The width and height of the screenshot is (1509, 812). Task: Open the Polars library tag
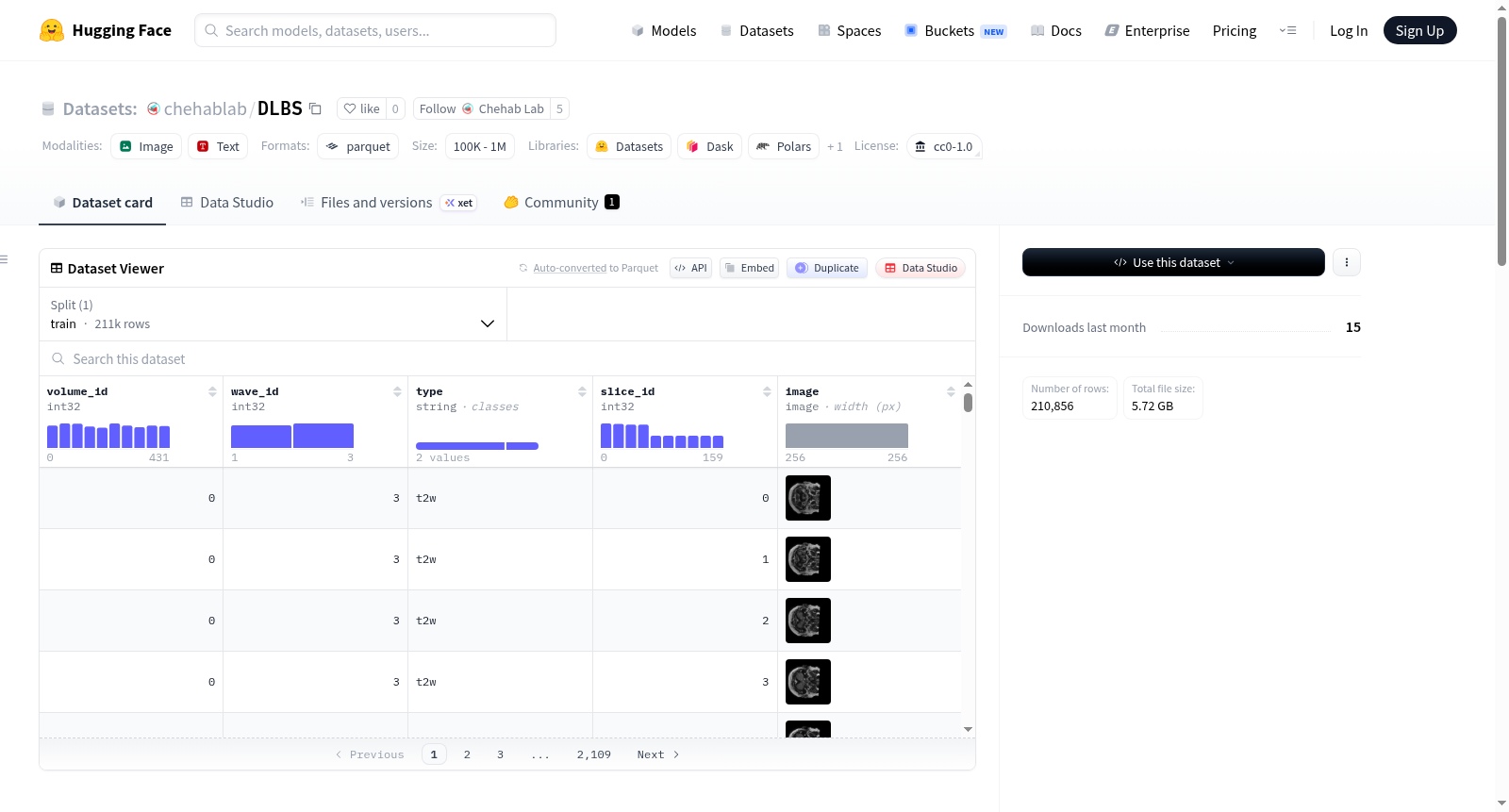click(x=784, y=146)
